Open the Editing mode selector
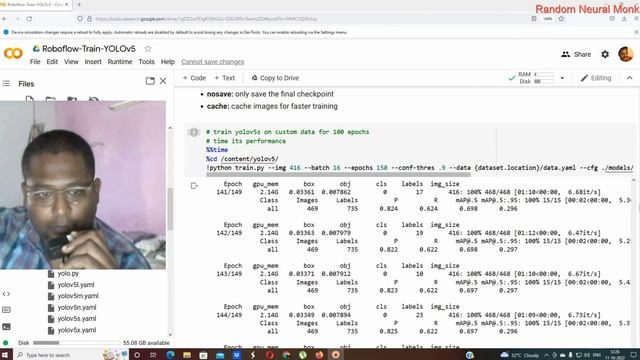The width and height of the screenshot is (640, 360). (x=596, y=78)
